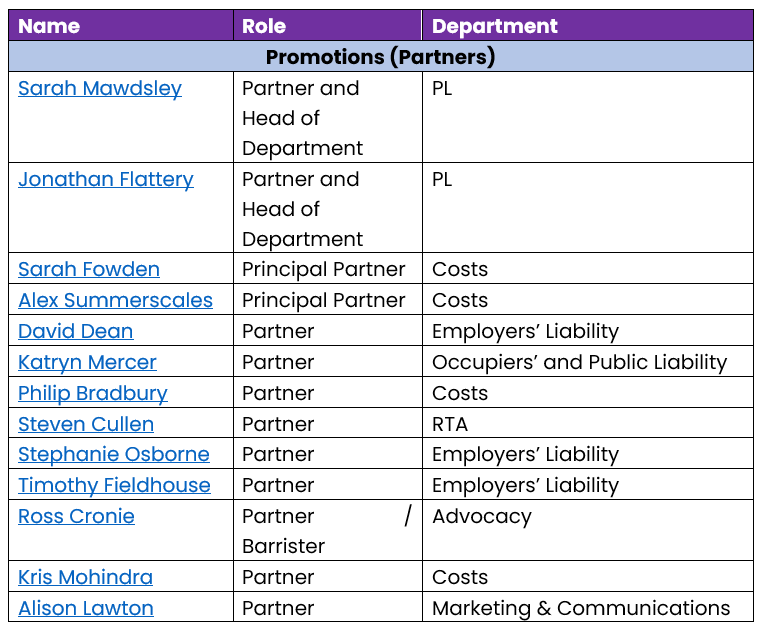Click the Occupiers' and Public Liability cell
Screen dimensions: 758x632
click(x=579, y=362)
